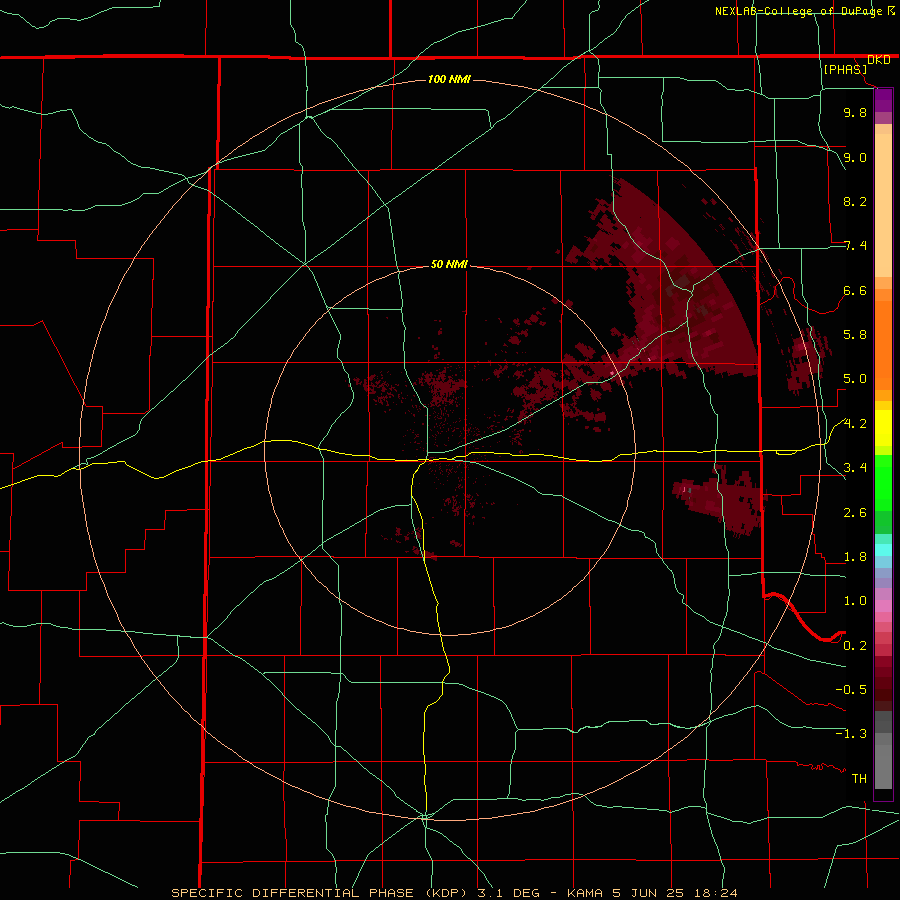Click the DKD label above the scale
The width and height of the screenshot is (900, 900).
(879, 60)
